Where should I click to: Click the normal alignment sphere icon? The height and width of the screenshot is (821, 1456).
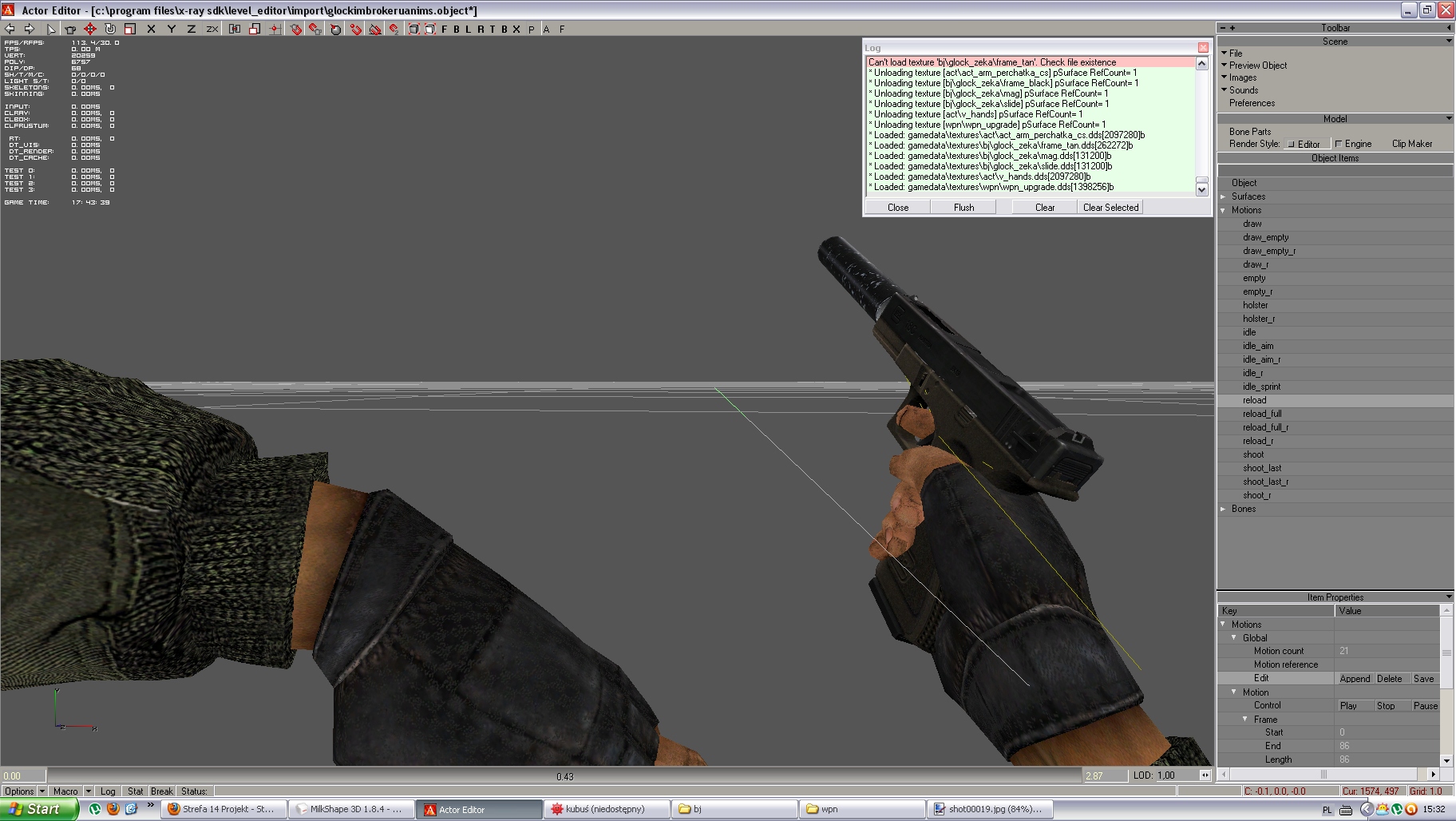pyautogui.click(x=335, y=29)
